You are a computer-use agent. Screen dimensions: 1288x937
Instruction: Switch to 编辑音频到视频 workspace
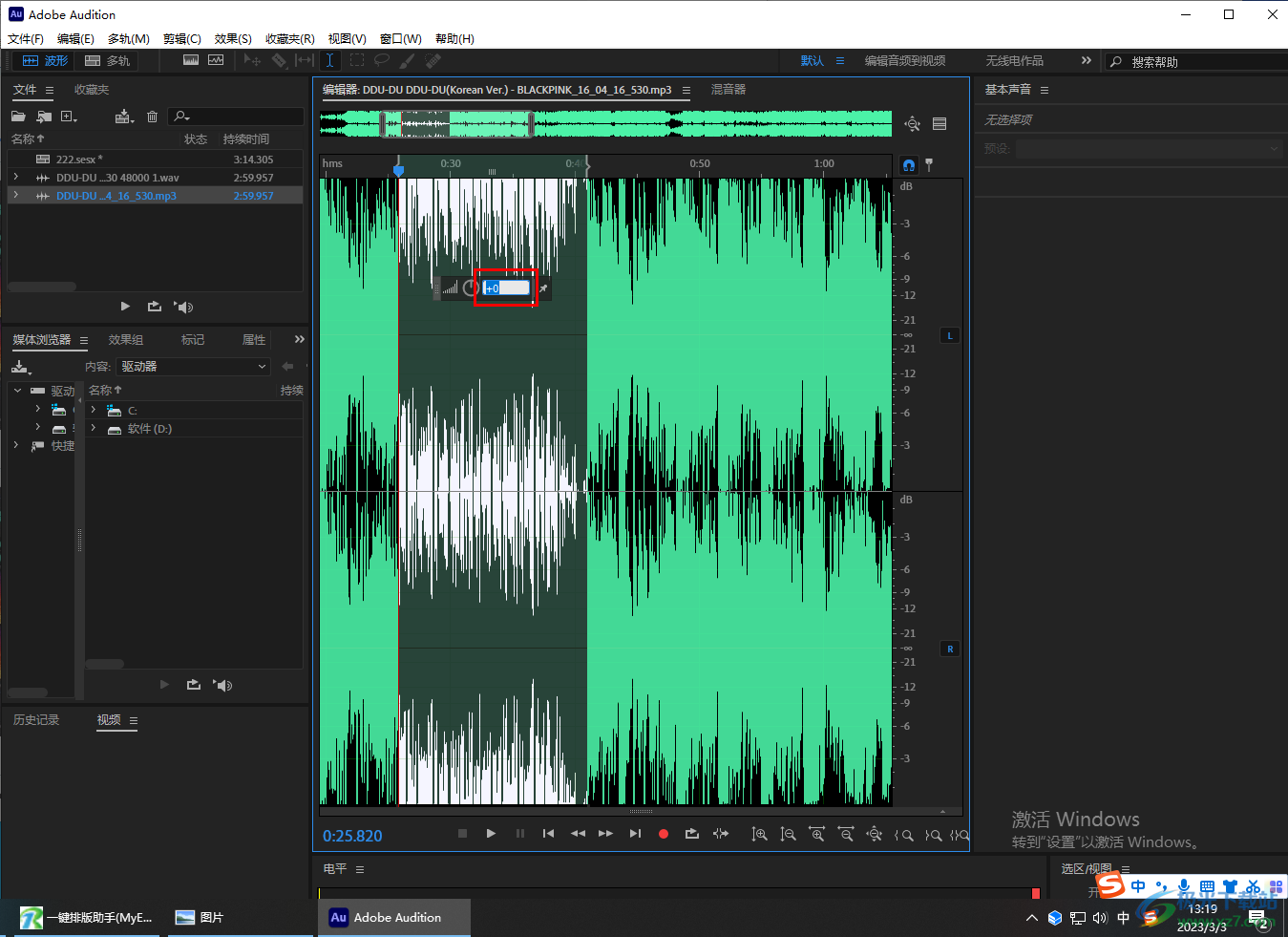[x=905, y=61]
